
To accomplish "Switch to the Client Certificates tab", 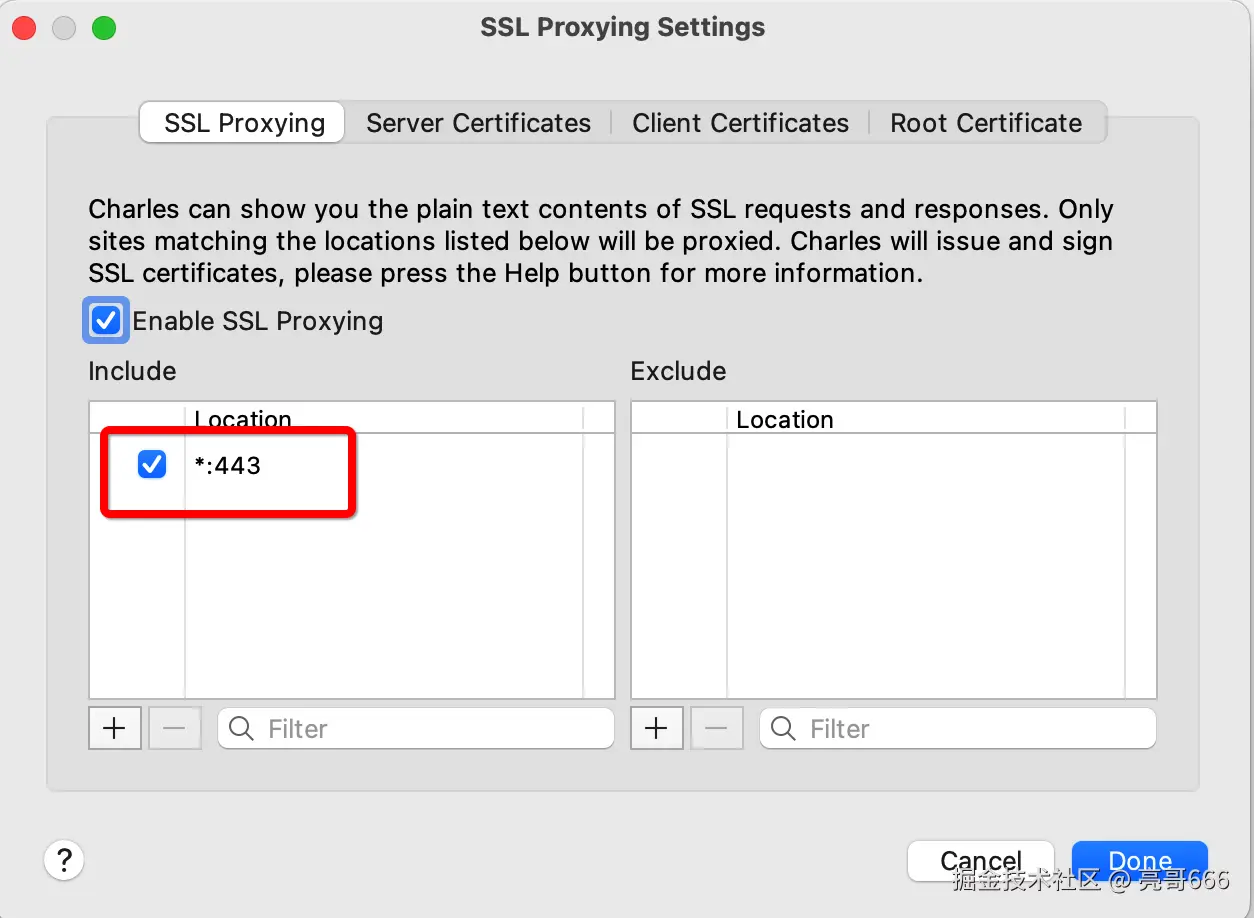I will click(x=740, y=123).
